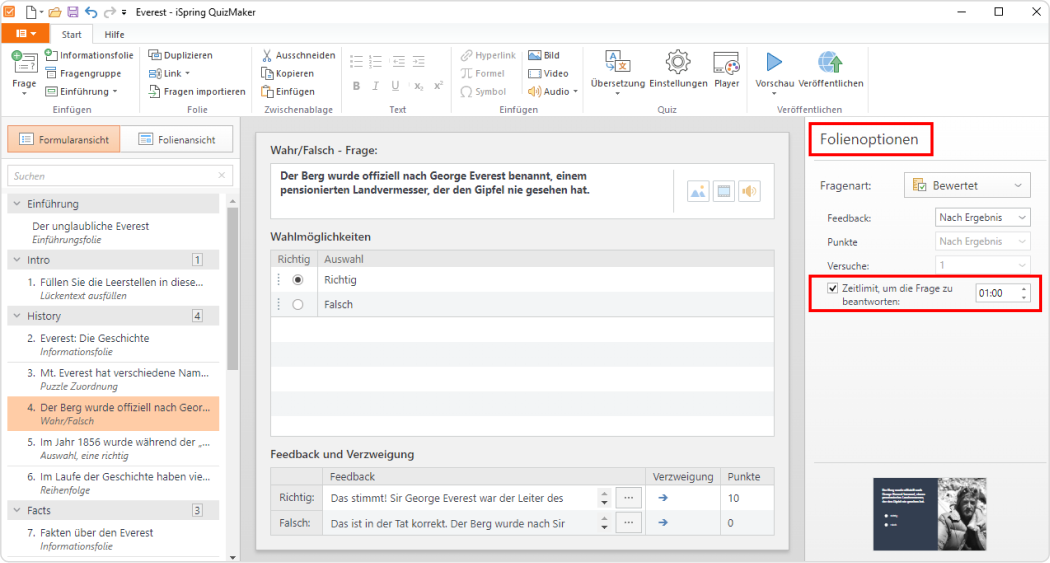Open Falsch feedback ellipsis button
The width and height of the screenshot is (1050, 563).
628,523
